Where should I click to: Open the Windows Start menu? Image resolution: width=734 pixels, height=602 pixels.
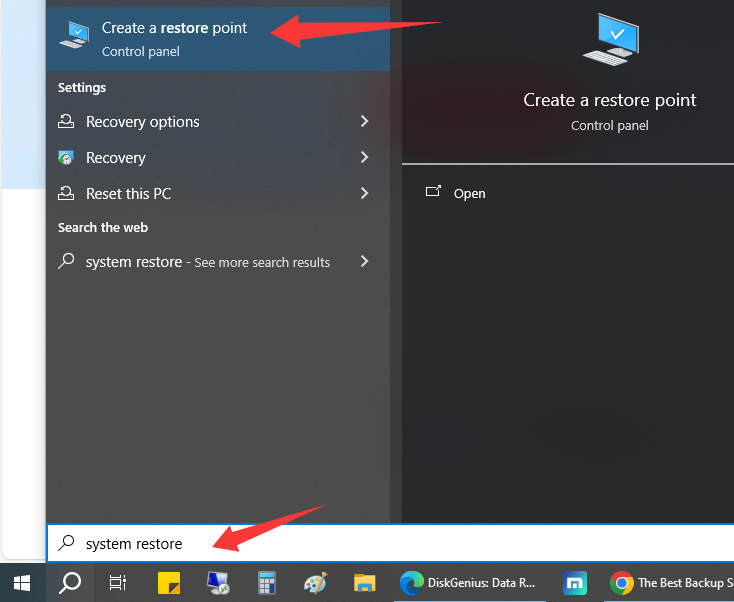(x=21, y=582)
